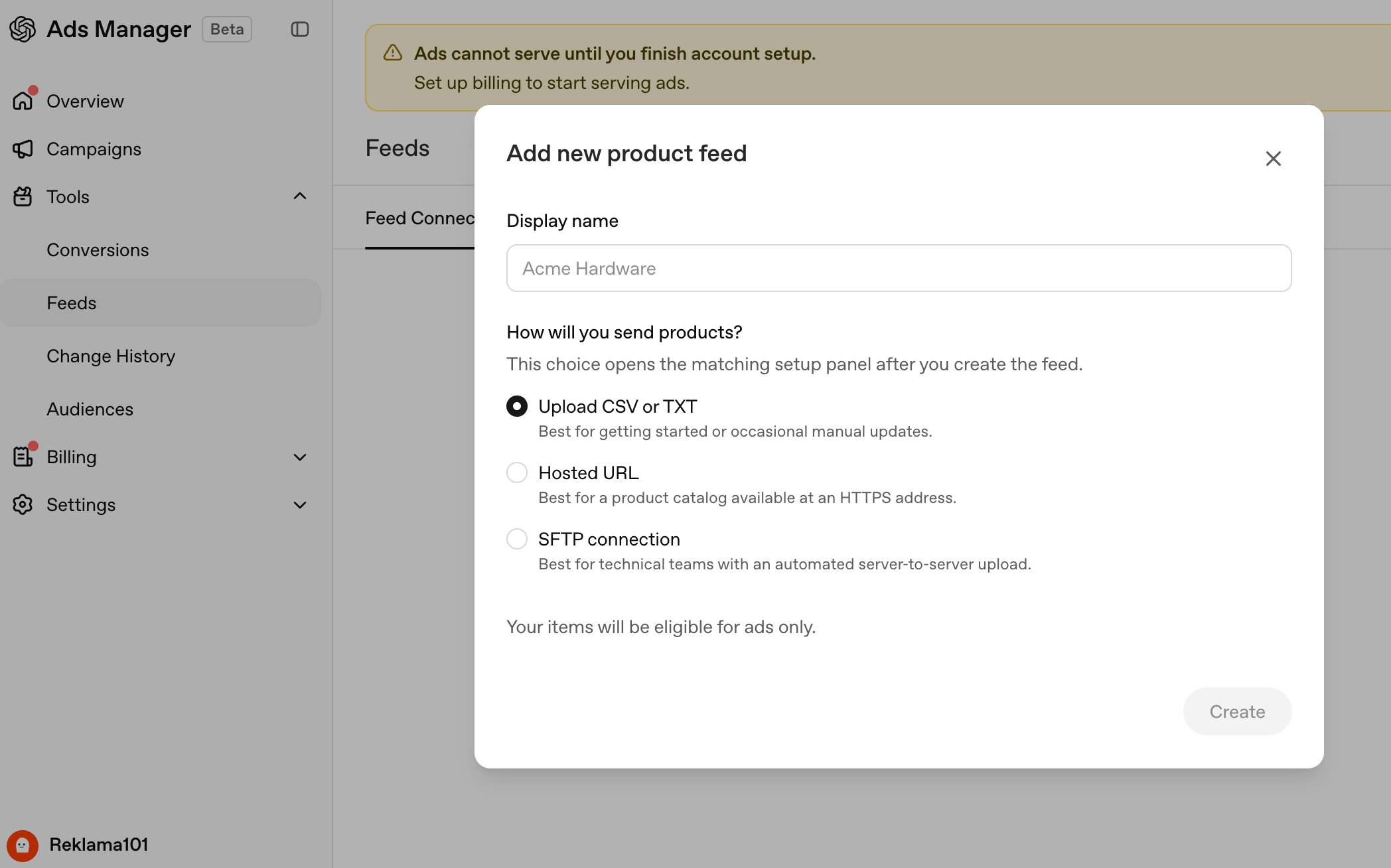The width and height of the screenshot is (1391, 868).
Task: Click the Overview home icon
Action: point(23,101)
